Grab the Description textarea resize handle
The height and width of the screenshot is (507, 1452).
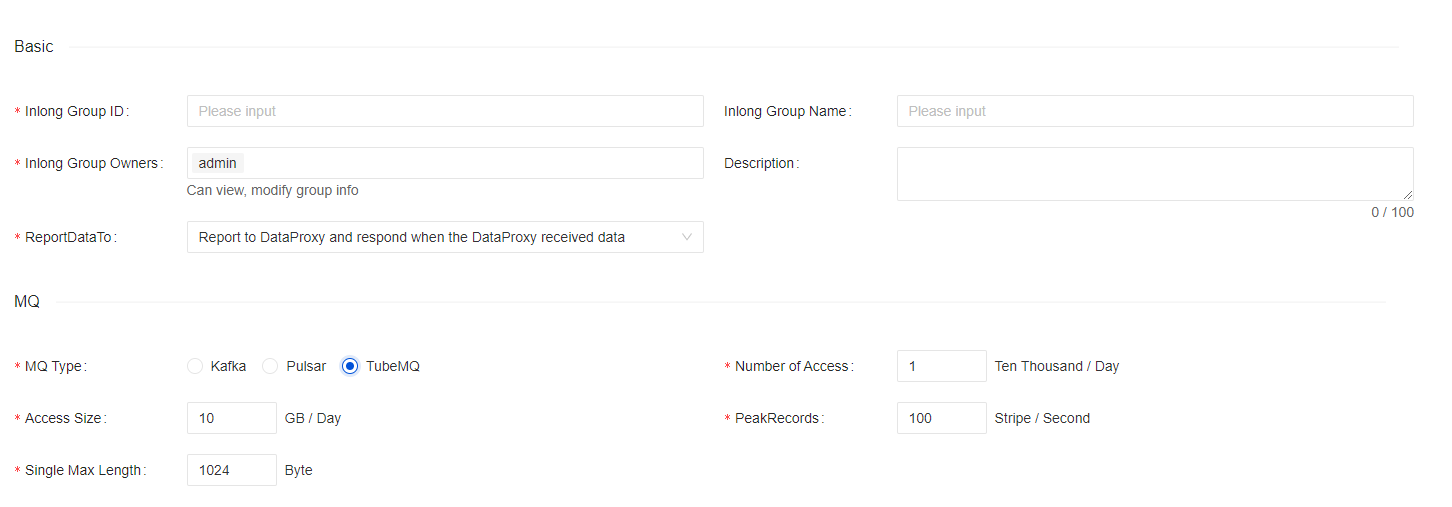pyautogui.click(x=1408, y=195)
